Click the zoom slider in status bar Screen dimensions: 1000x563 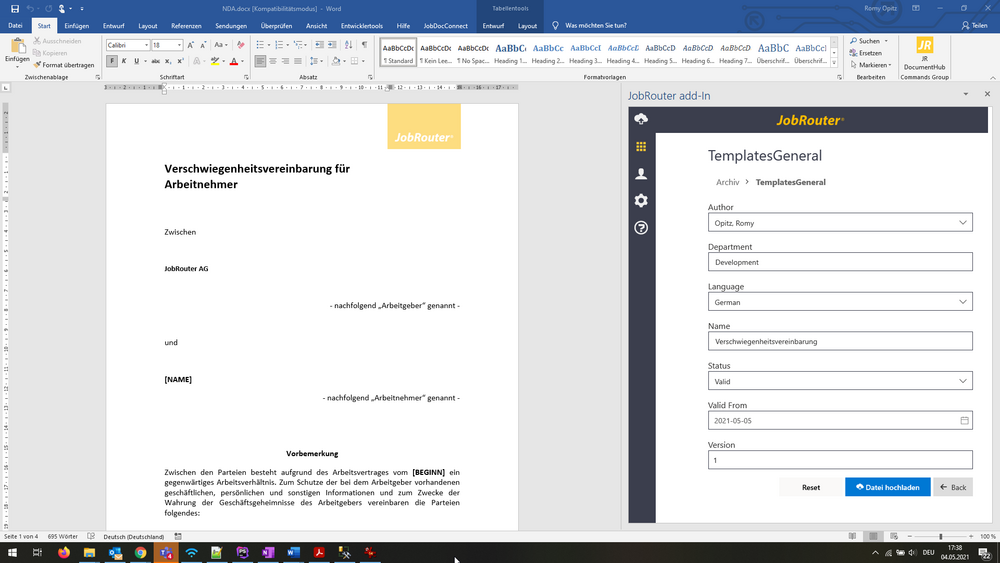[940, 537]
